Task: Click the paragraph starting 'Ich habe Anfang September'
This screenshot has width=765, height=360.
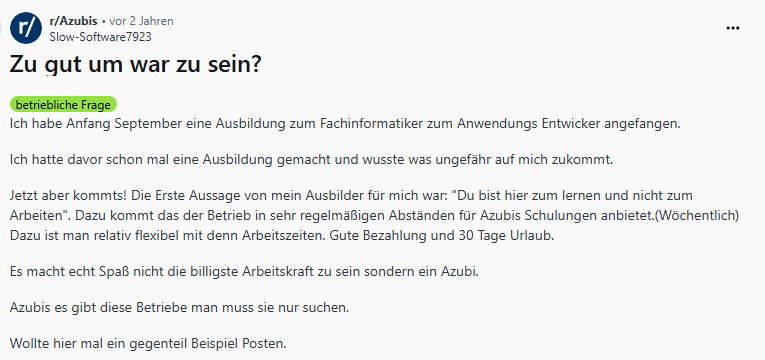Action: click(x=345, y=123)
